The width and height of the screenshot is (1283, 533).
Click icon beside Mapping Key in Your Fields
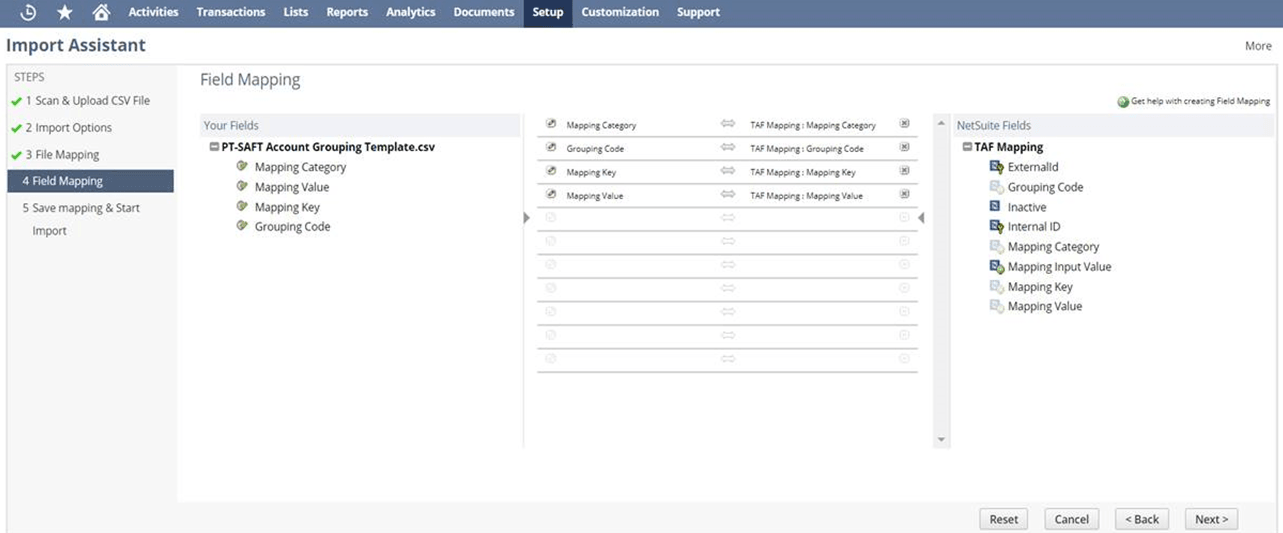pos(243,206)
